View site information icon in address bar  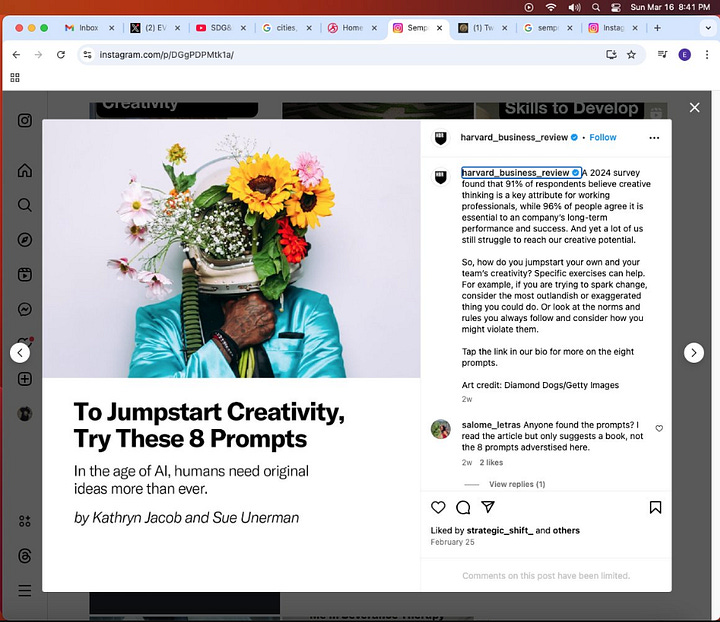[x=87, y=55]
